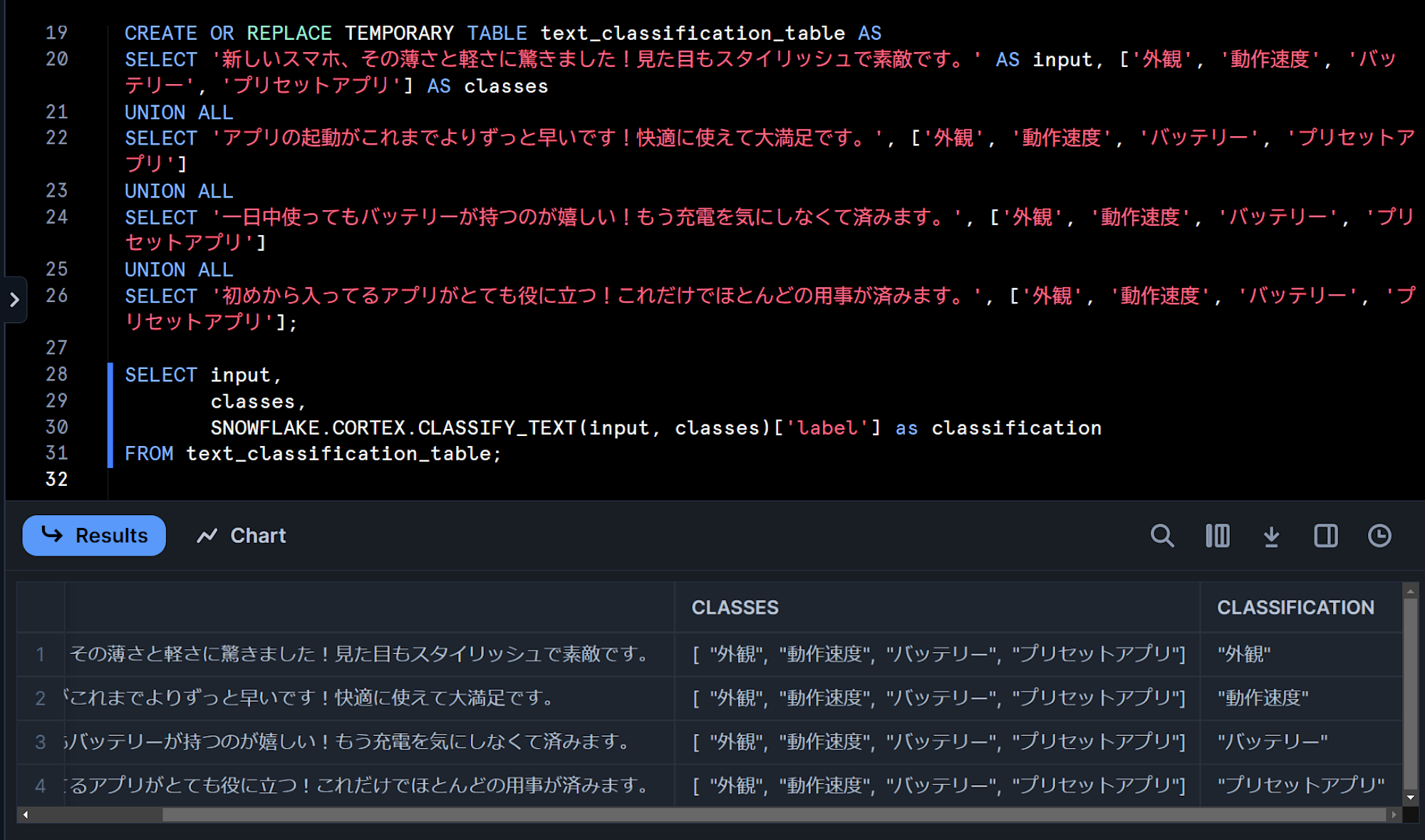Click the classes cell in row 3

[x=937, y=742]
